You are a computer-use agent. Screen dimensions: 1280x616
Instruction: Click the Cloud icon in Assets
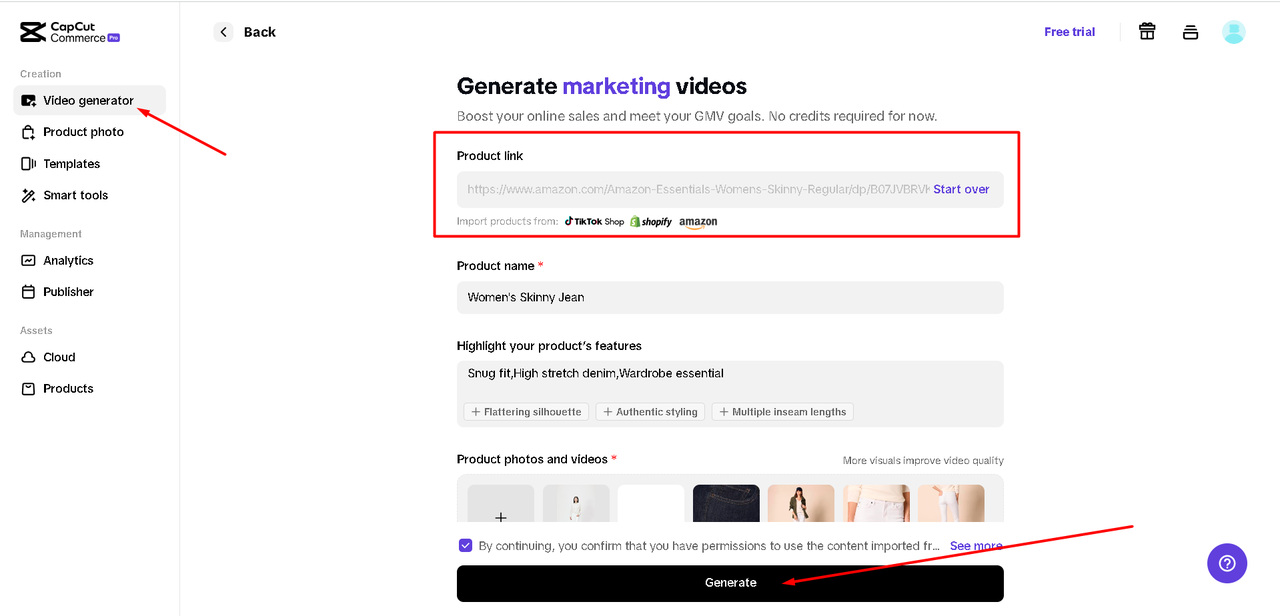click(28, 357)
